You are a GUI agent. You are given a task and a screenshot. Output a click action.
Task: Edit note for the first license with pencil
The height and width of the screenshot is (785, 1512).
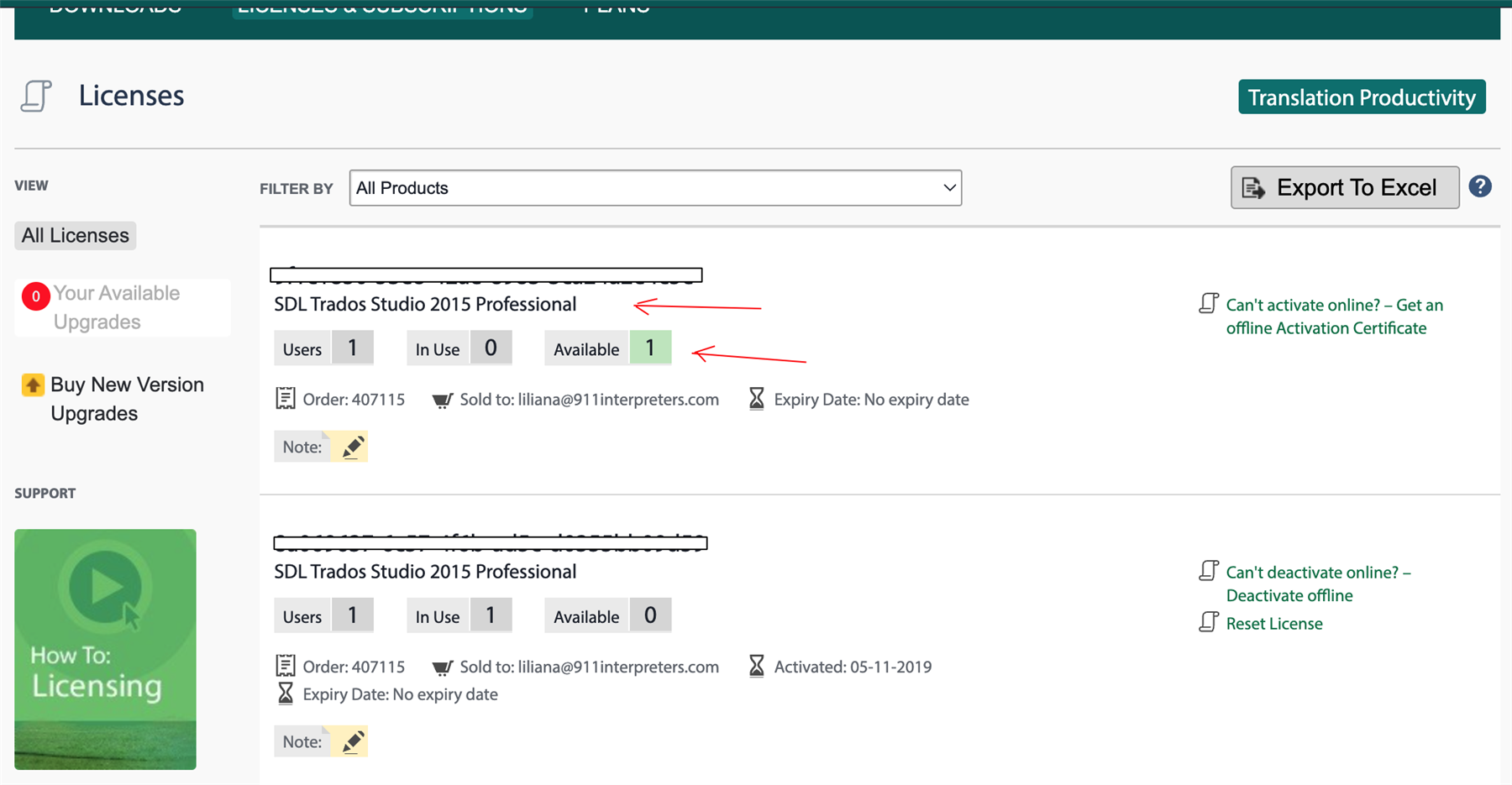pos(353,447)
